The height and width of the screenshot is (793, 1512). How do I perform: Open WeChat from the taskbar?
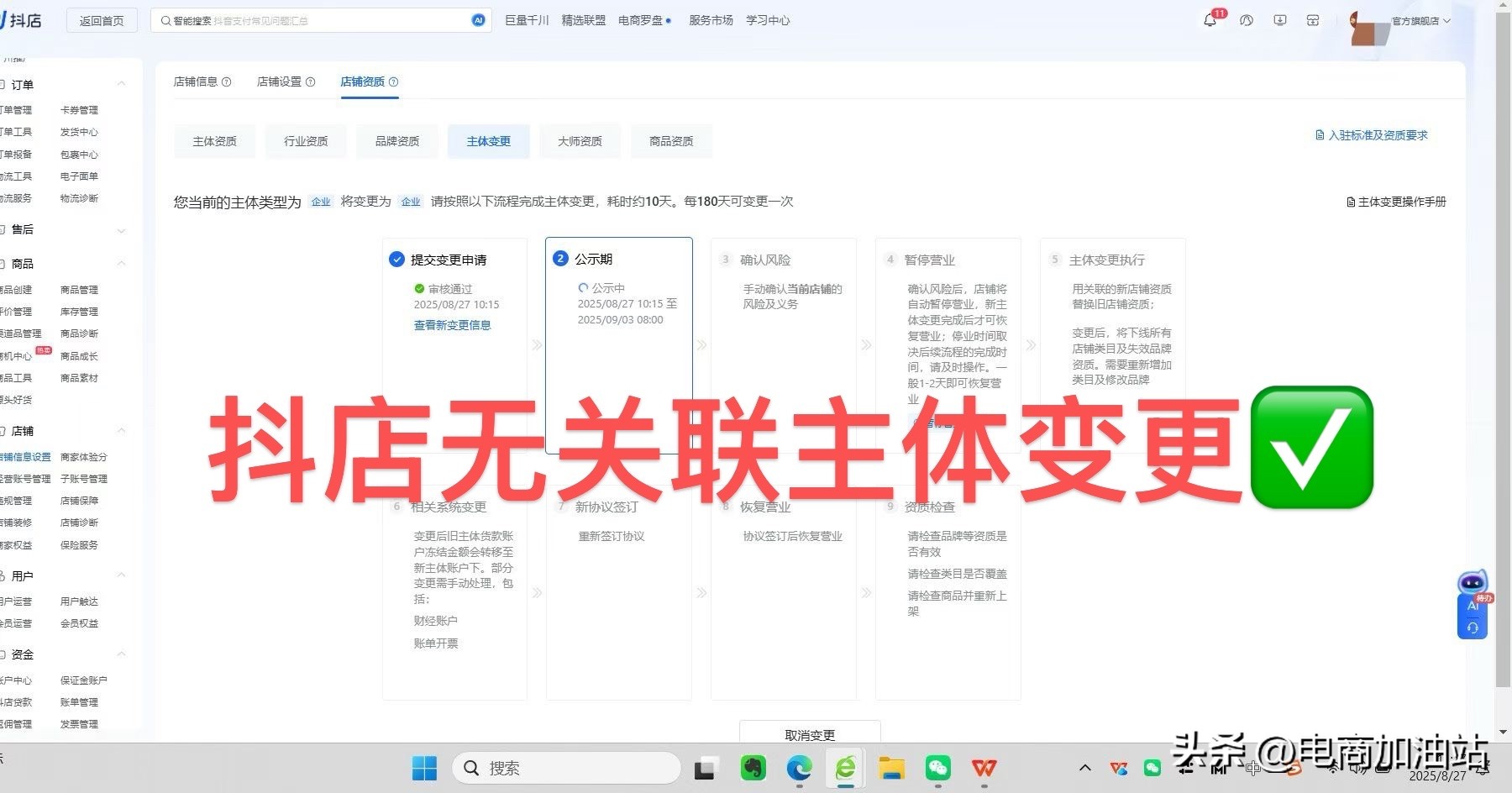pyautogui.click(x=937, y=768)
